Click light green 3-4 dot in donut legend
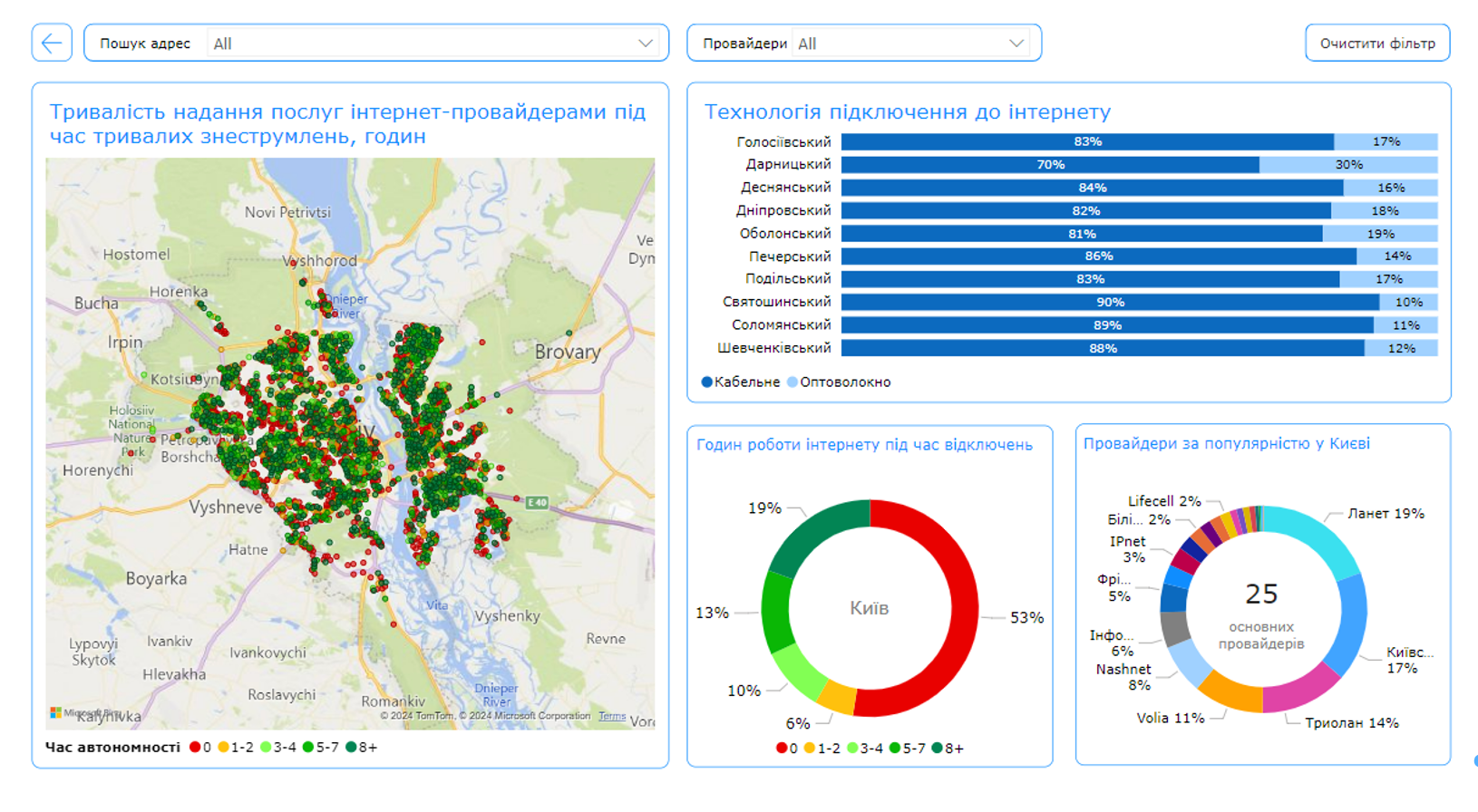The height and width of the screenshot is (812, 1478). 852,749
